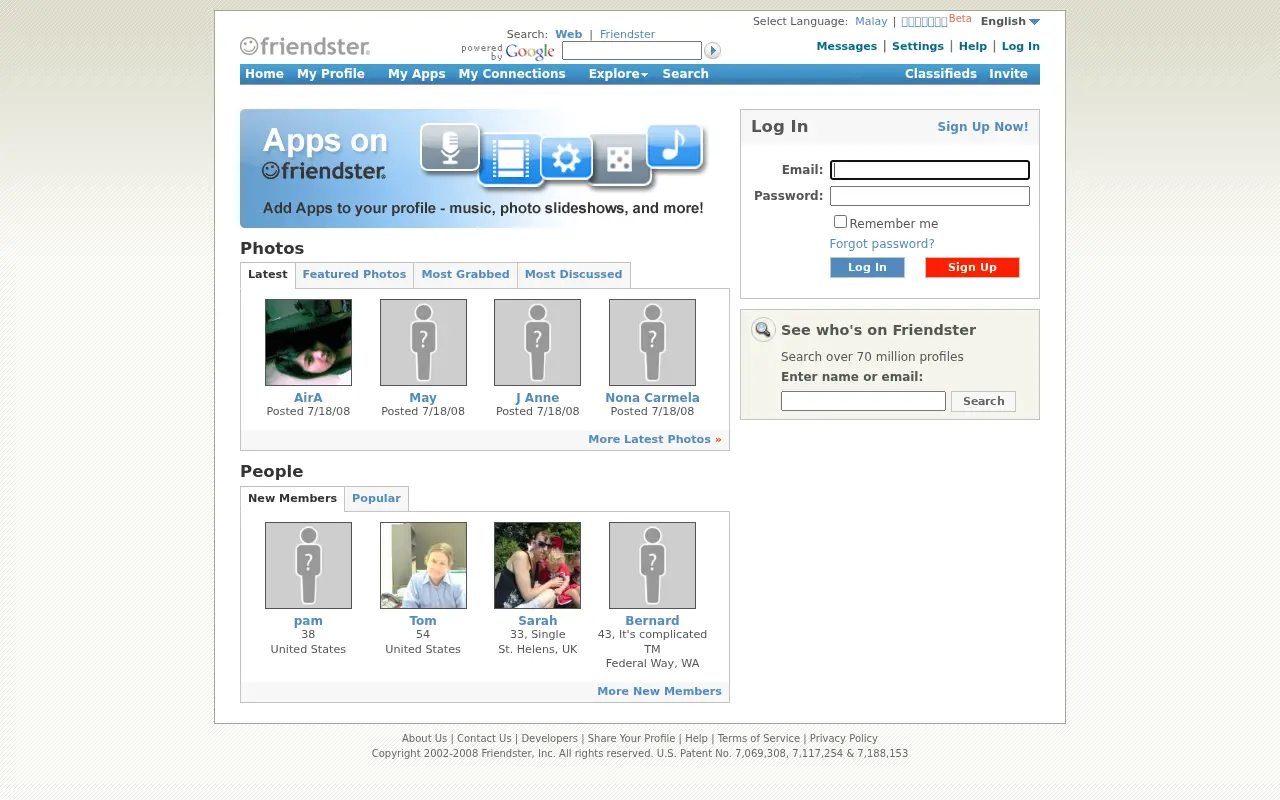Open Nona Carmela's placeholder photo thumbnail
Viewport: 1280px width, 800px height.
click(652, 342)
